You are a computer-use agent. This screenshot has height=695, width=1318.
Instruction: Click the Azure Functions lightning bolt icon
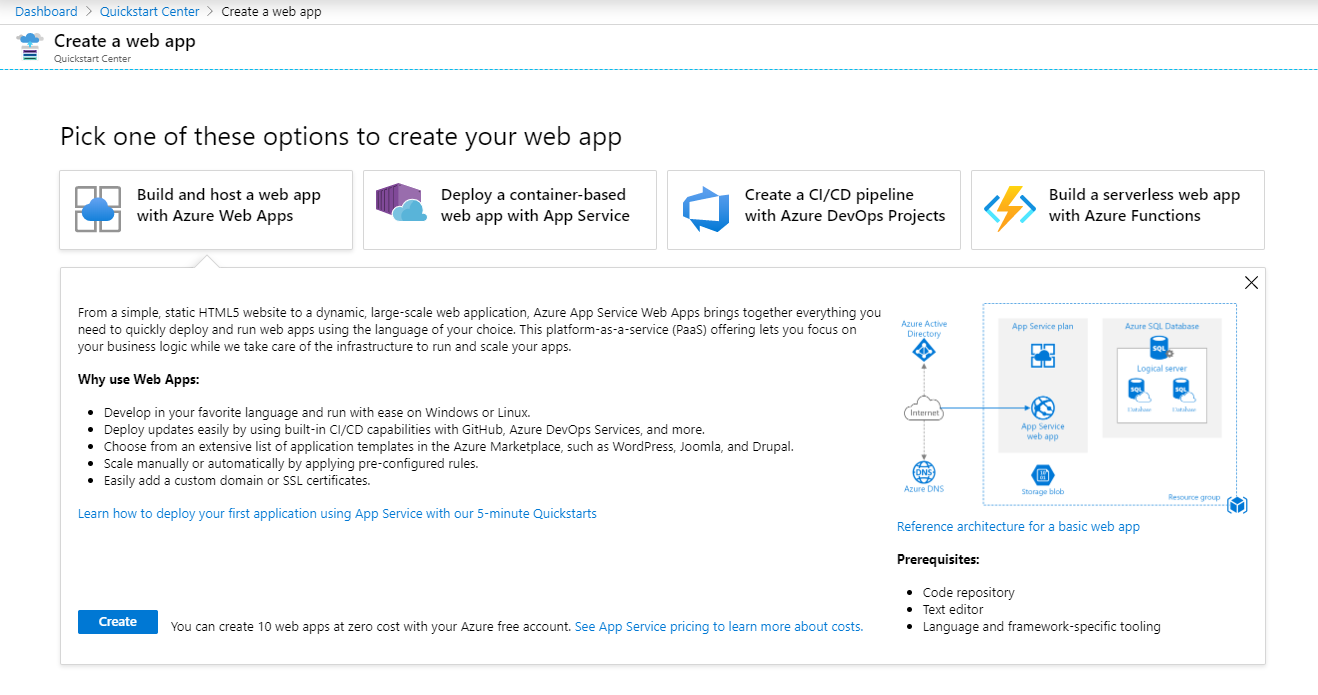point(1010,210)
